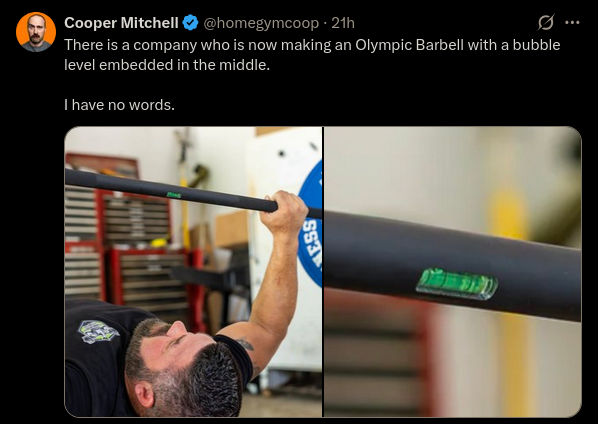598x424 pixels.
Task: Click the 21h timestamp
Action: tap(343, 23)
